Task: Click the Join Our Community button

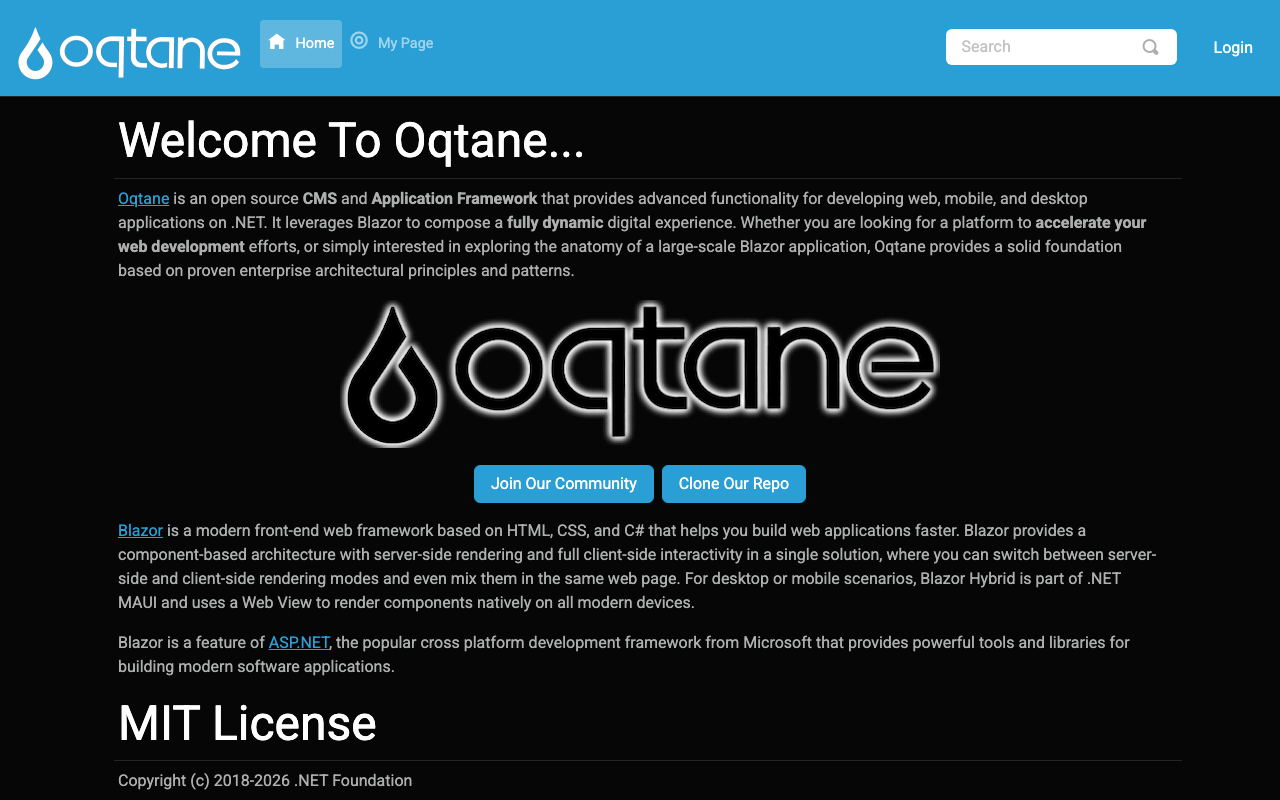Action: [x=564, y=484]
